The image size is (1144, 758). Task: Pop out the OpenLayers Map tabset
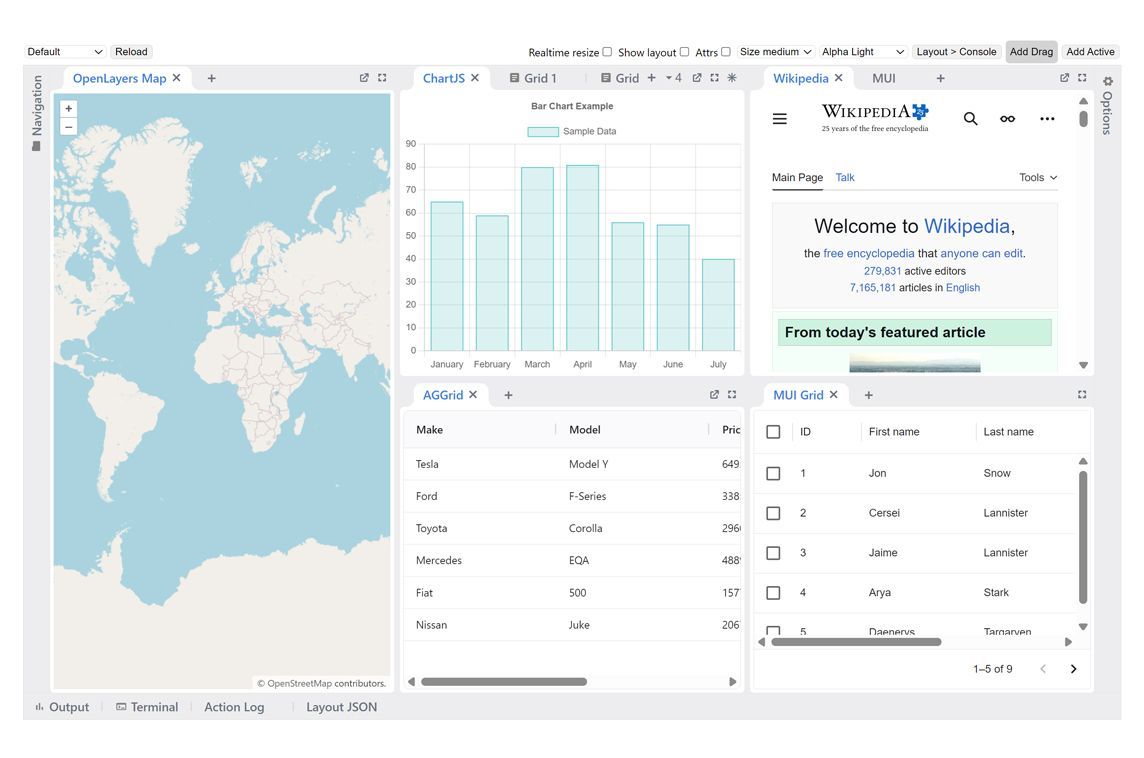pyautogui.click(x=364, y=77)
